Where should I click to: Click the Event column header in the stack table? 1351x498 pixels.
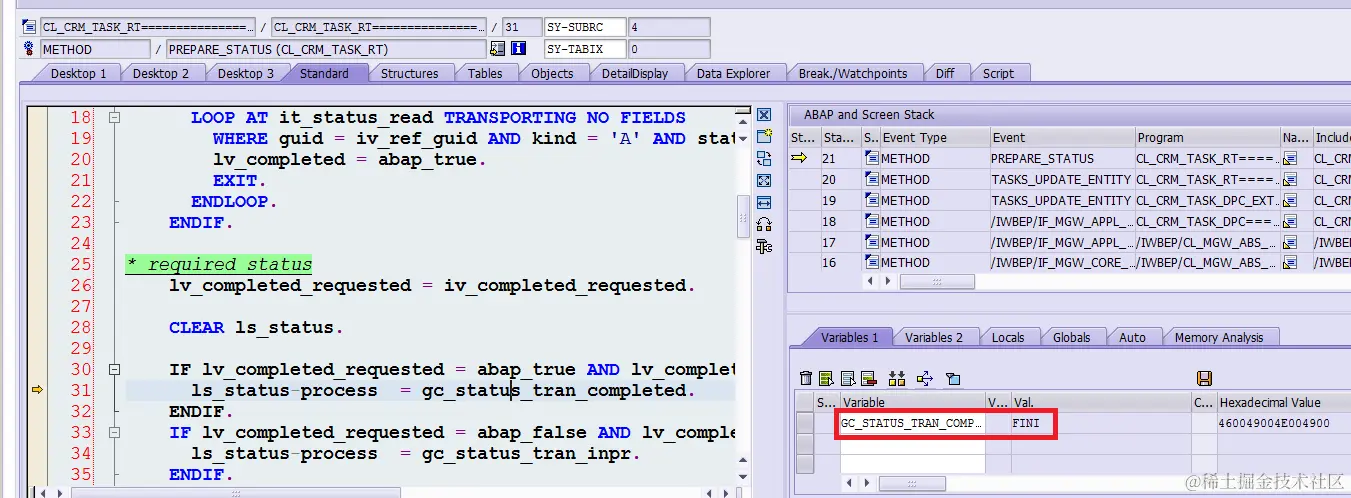point(1061,138)
